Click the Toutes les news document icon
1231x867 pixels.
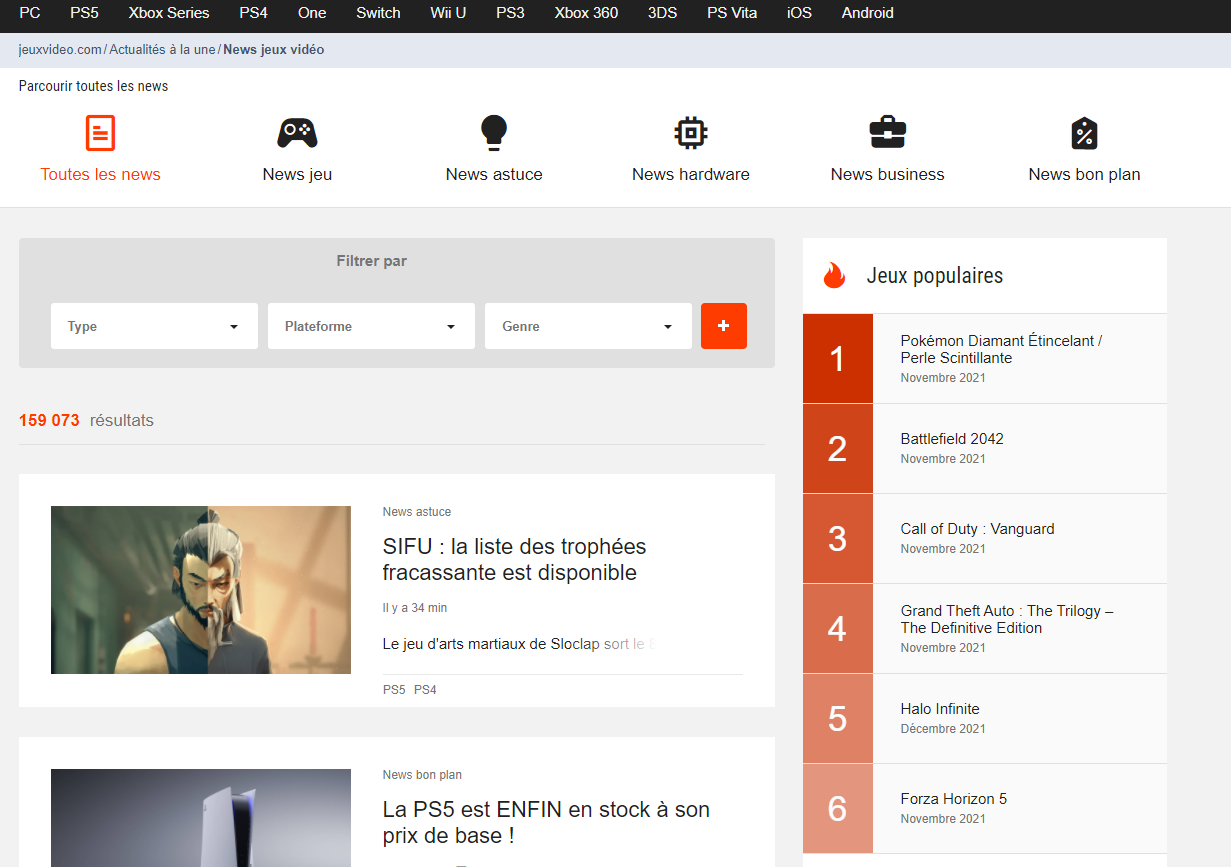pos(100,133)
